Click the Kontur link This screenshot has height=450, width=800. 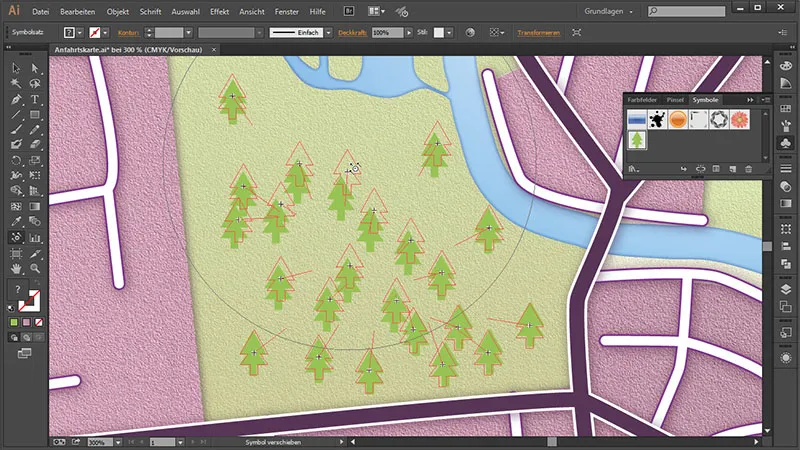point(128,33)
